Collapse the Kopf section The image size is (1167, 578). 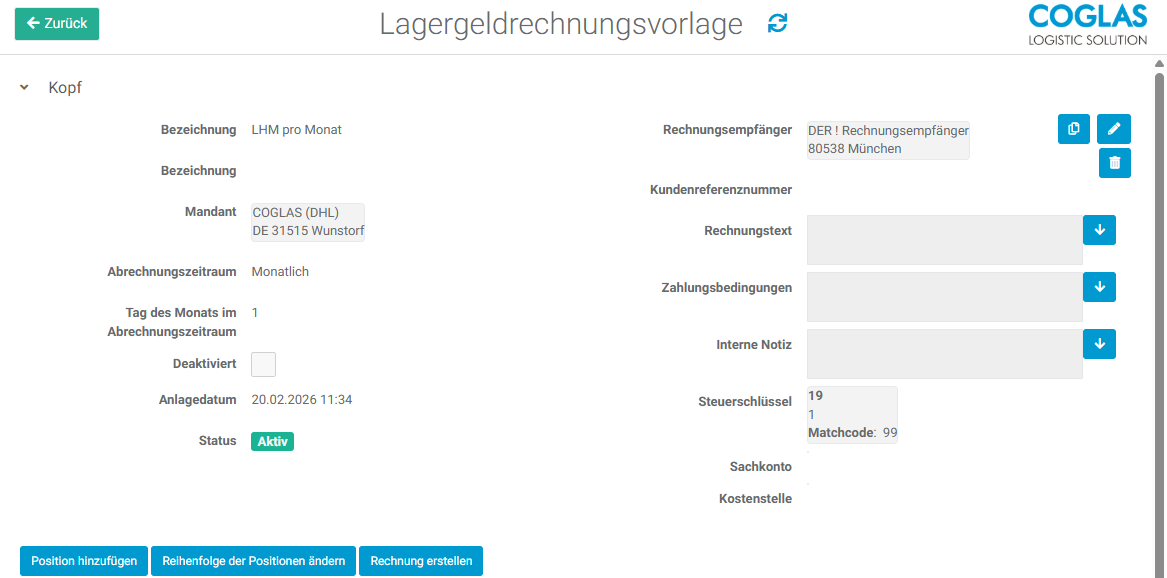24,87
